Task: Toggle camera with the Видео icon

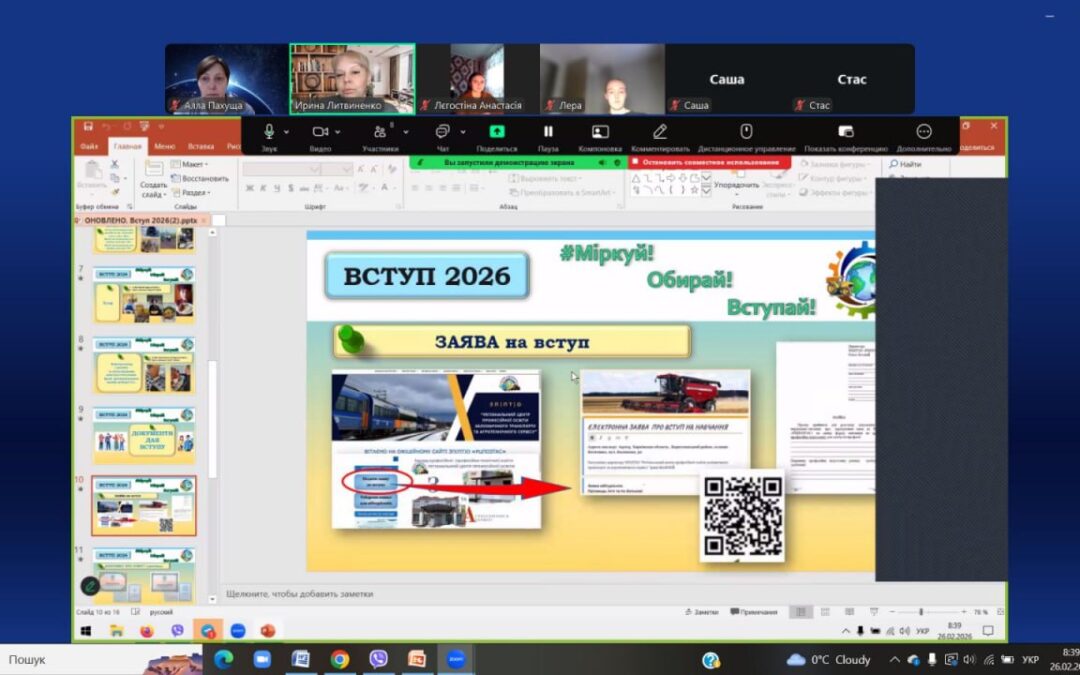Action: point(320,132)
